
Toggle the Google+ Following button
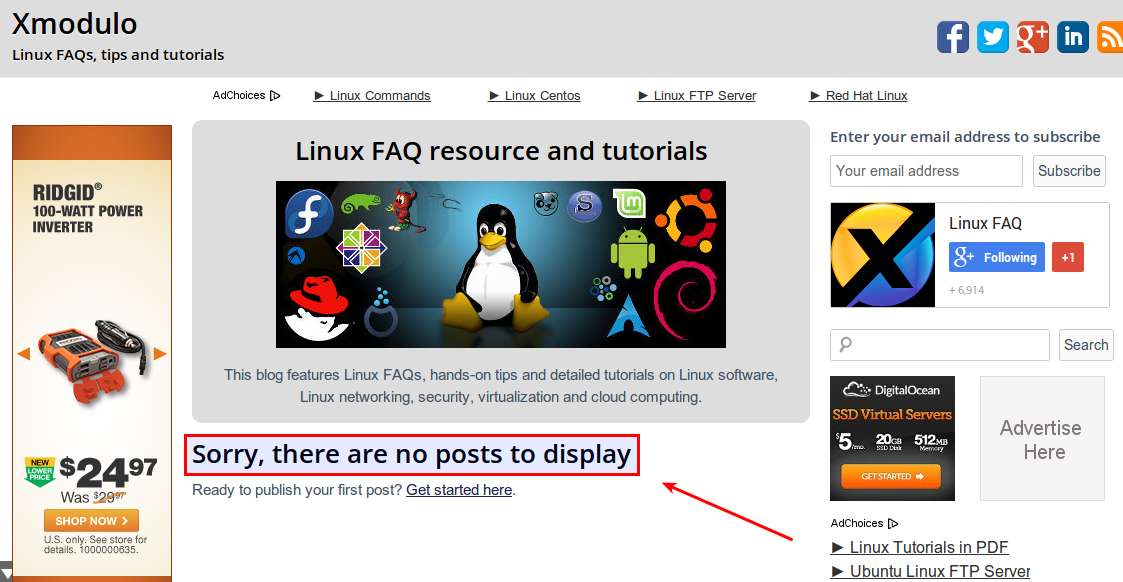pyautogui.click(x=996, y=257)
